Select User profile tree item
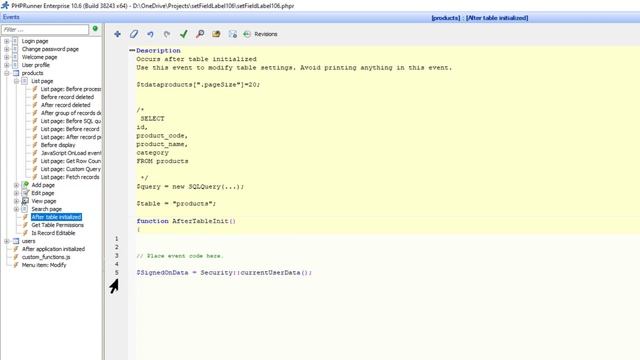Viewport: 640px width, 360px height. point(36,65)
